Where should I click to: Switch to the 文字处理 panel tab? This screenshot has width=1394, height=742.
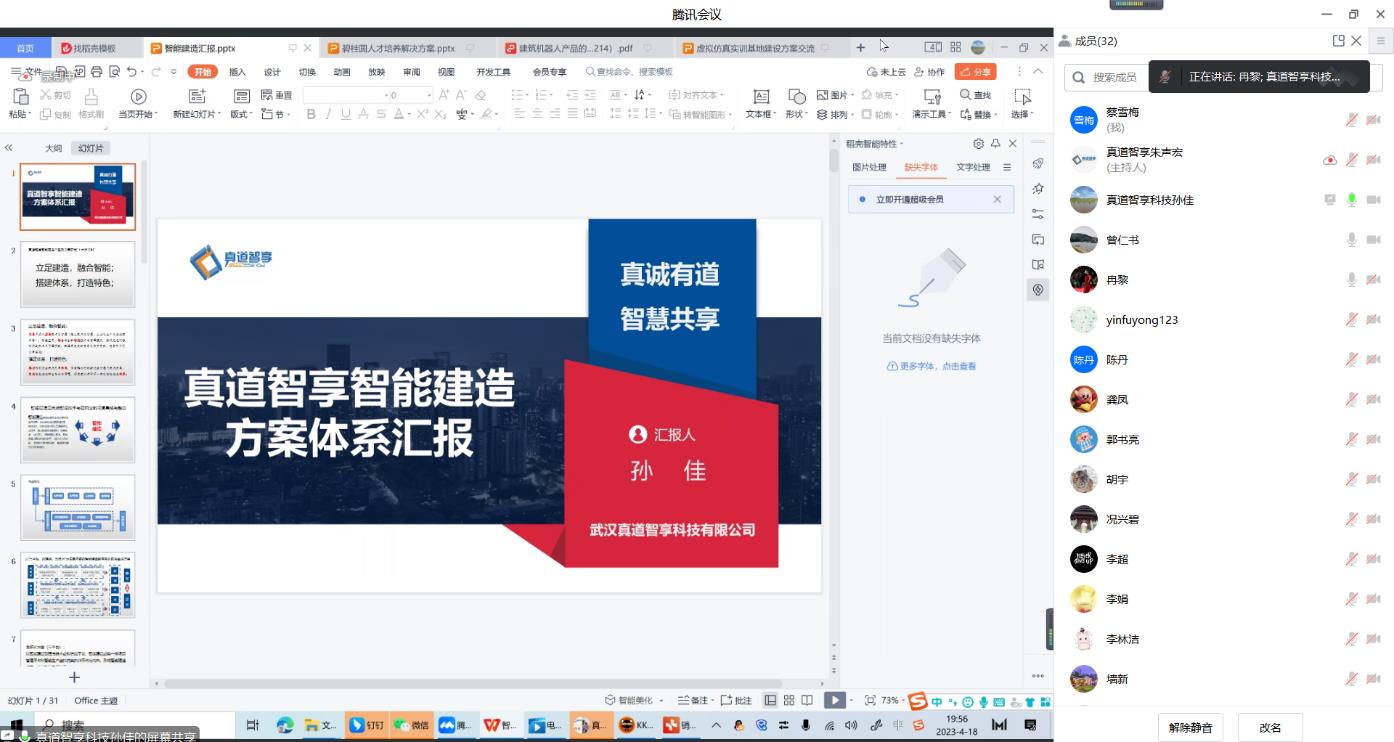point(972,167)
